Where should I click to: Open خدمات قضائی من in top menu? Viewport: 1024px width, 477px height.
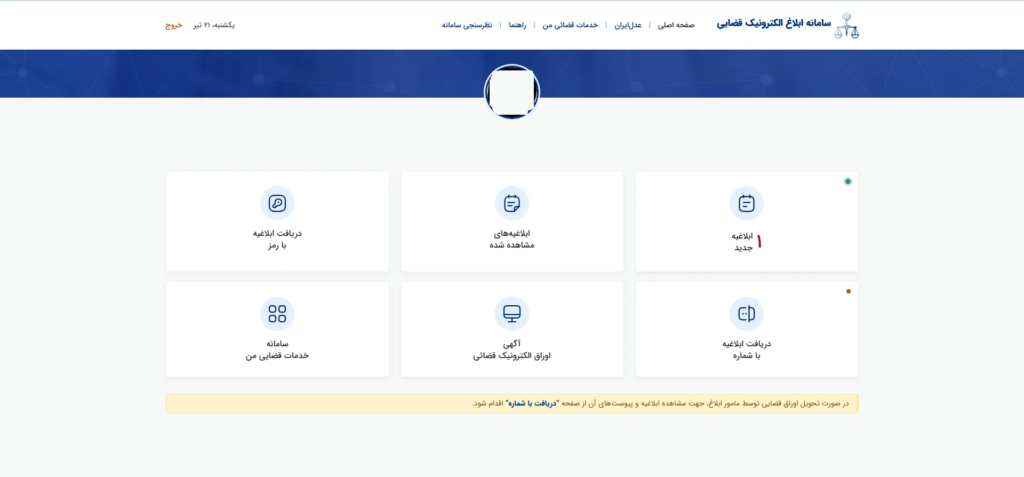(570, 25)
